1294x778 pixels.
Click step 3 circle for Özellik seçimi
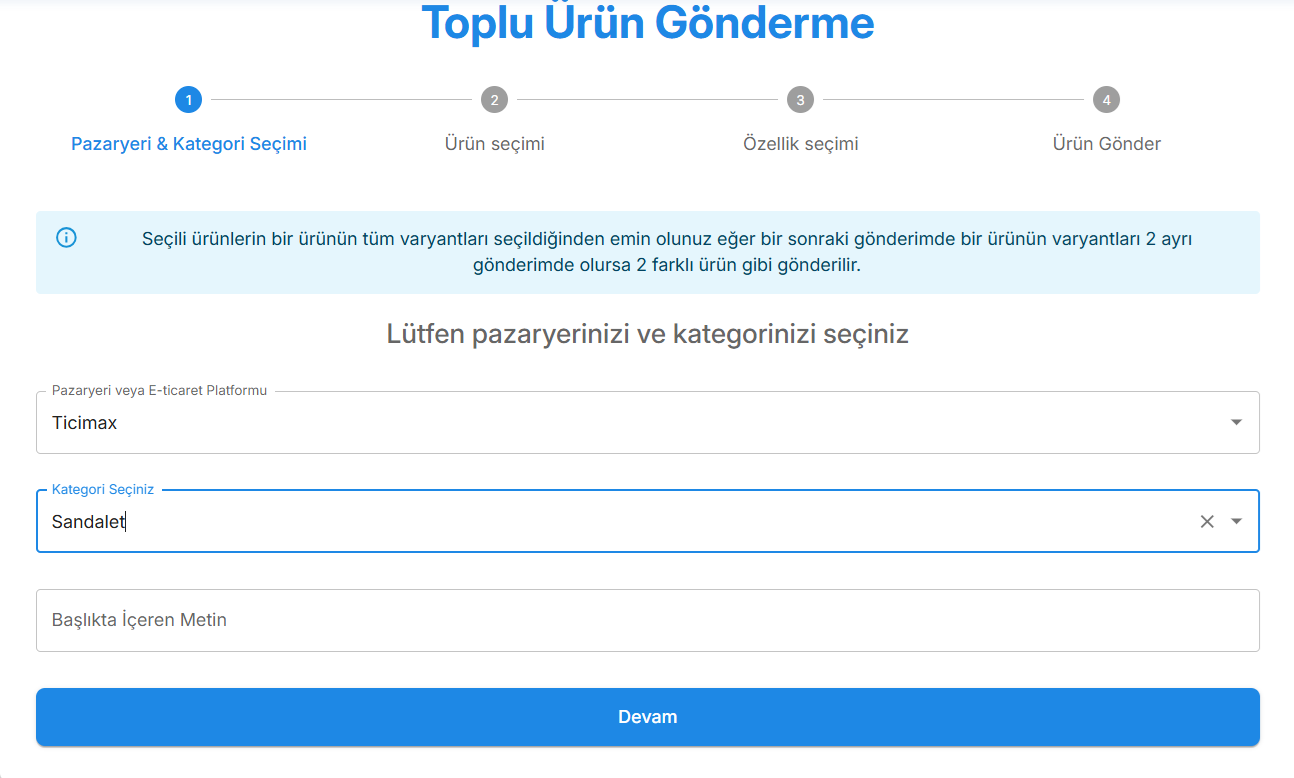coord(800,99)
